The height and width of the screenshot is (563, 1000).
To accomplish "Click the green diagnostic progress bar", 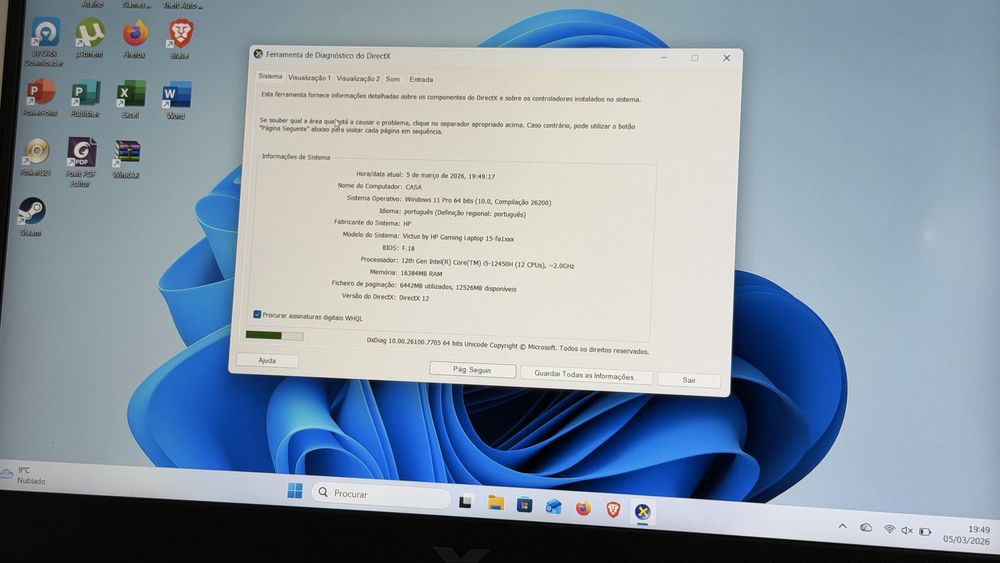I will click(275, 335).
